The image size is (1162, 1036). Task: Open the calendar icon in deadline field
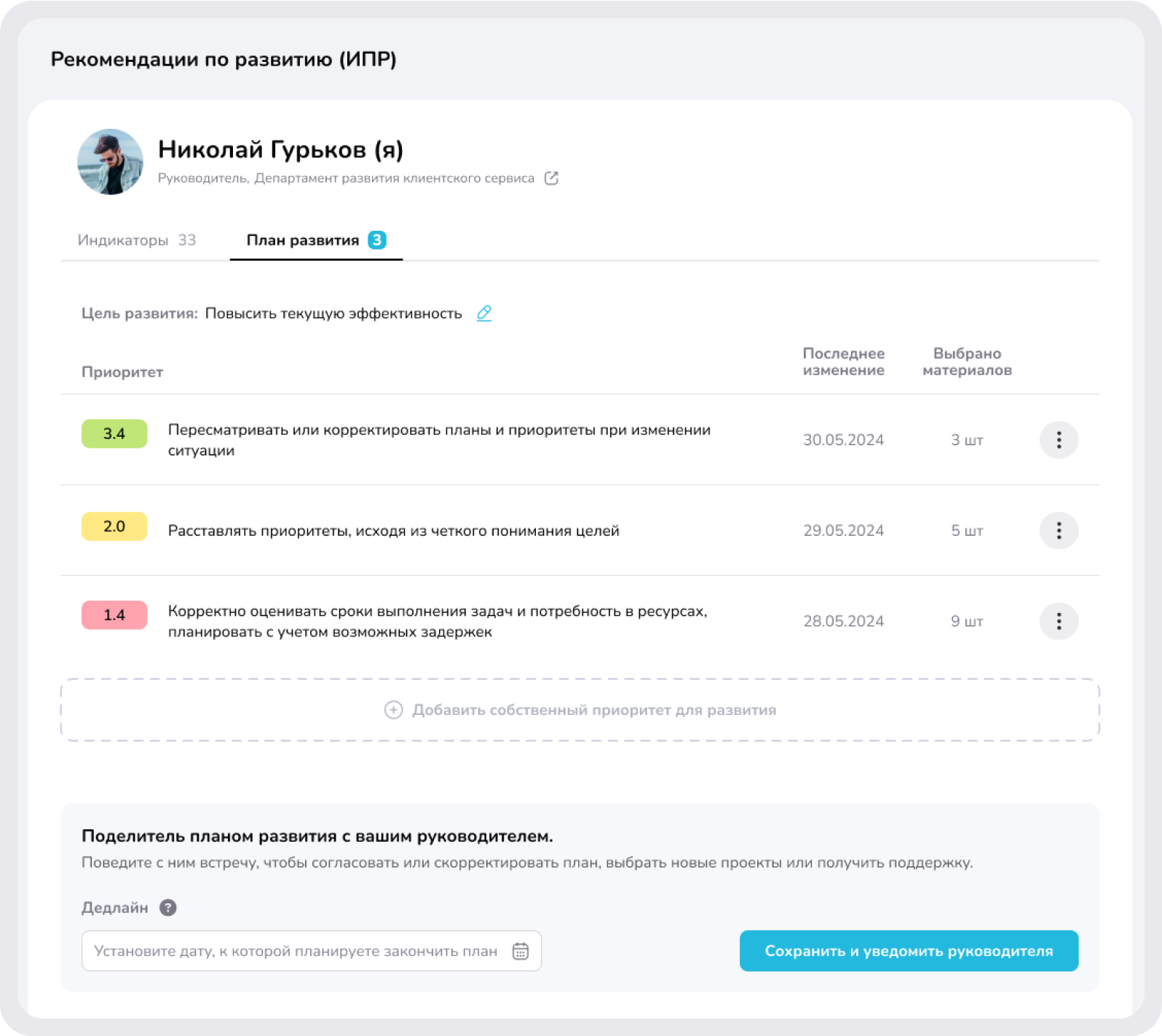[520, 951]
